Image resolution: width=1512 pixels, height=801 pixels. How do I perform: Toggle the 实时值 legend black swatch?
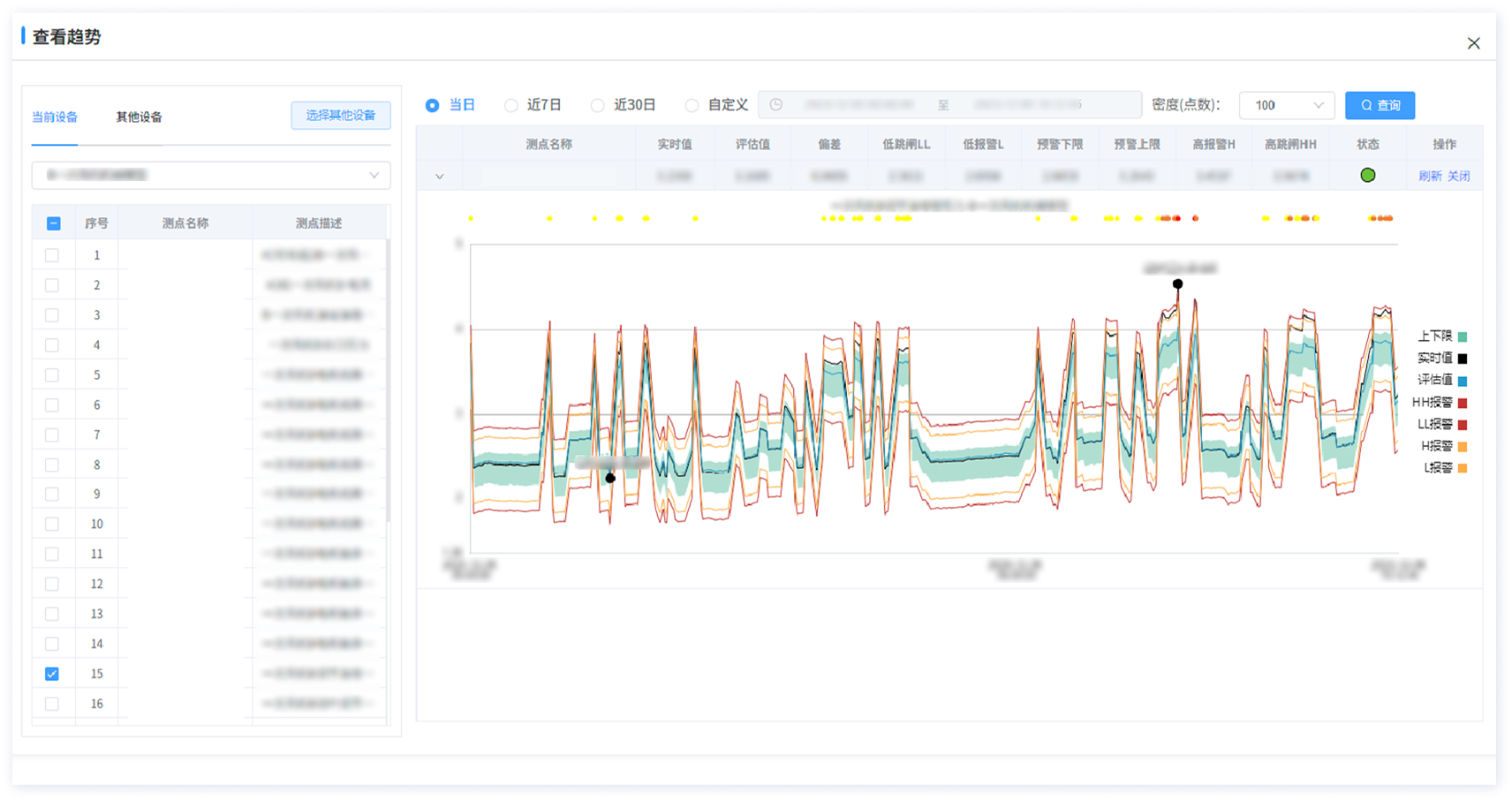click(x=1463, y=359)
